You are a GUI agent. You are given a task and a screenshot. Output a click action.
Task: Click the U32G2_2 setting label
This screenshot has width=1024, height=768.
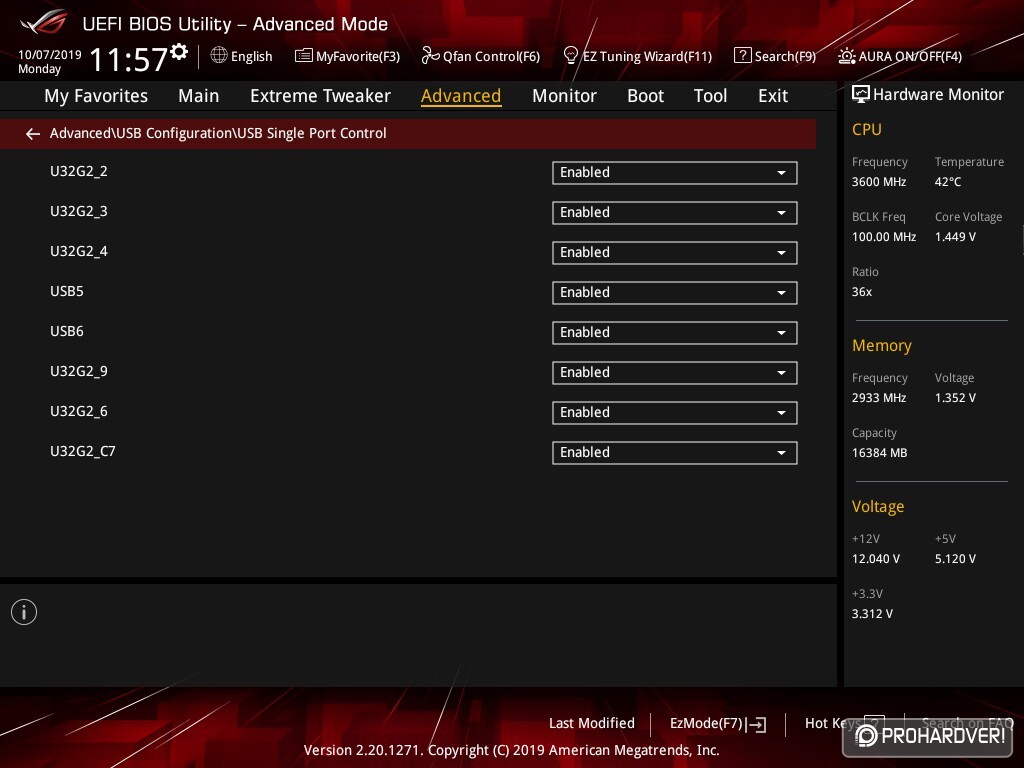coord(79,172)
